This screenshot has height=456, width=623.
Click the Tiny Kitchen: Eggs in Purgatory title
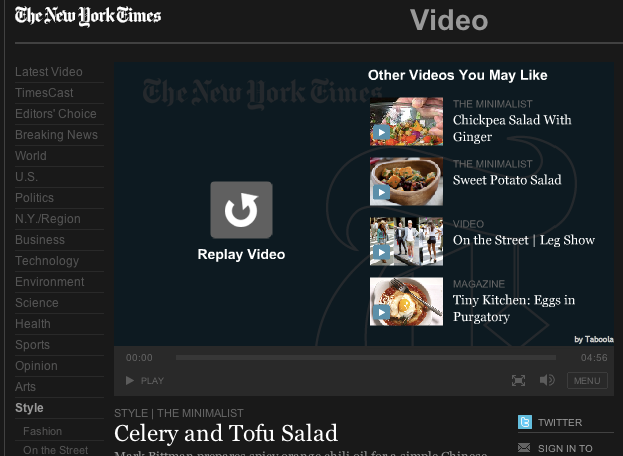click(514, 308)
